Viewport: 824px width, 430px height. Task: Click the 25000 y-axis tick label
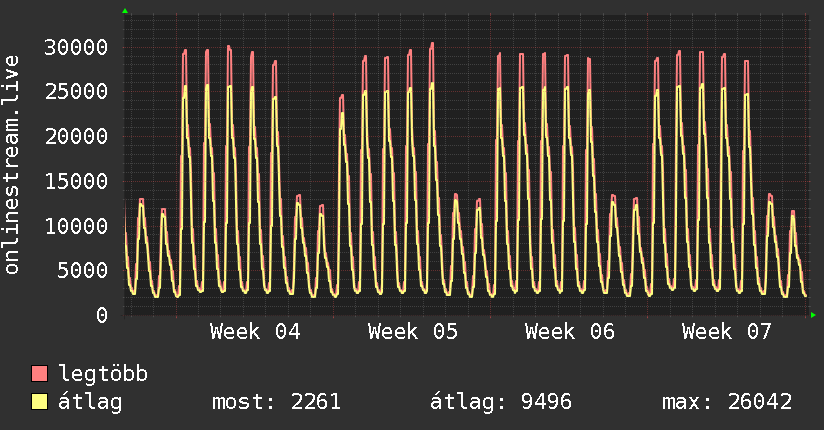point(76,92)
